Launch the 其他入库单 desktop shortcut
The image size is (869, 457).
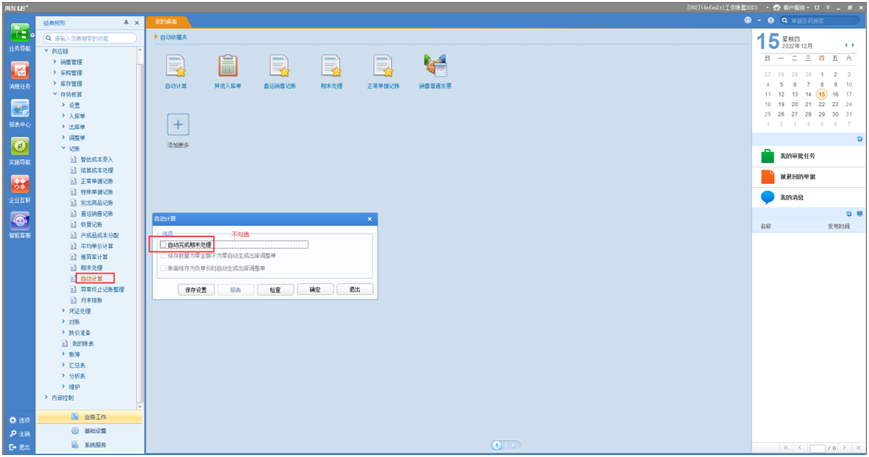(x=227, y=68)
